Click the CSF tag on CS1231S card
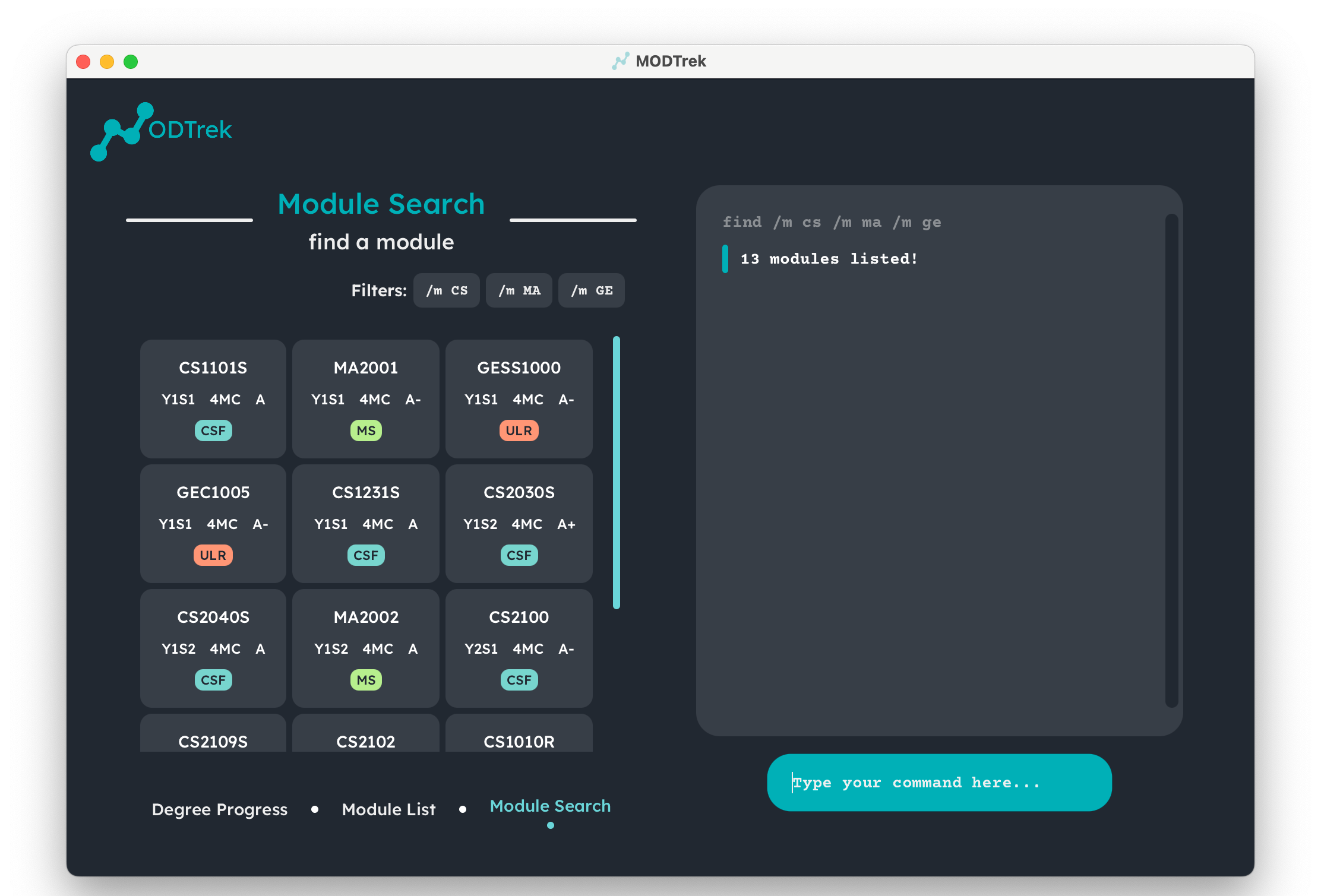The width and height of the screenshot is (1321, 896). tap(366, 555)
